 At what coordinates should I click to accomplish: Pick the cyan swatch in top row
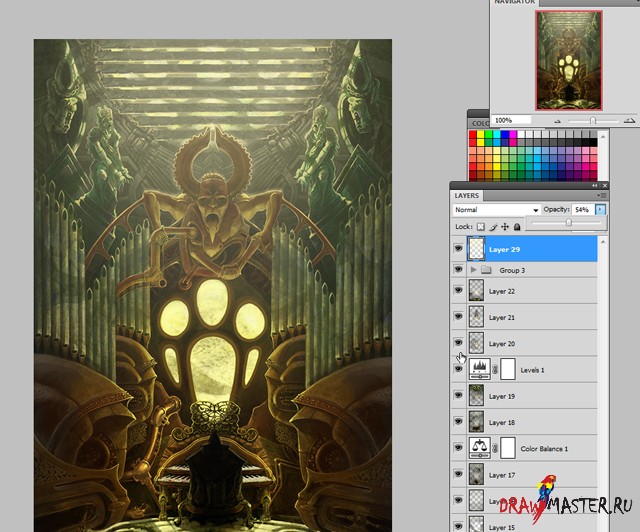pyautogui.click(x=497, y=134)
